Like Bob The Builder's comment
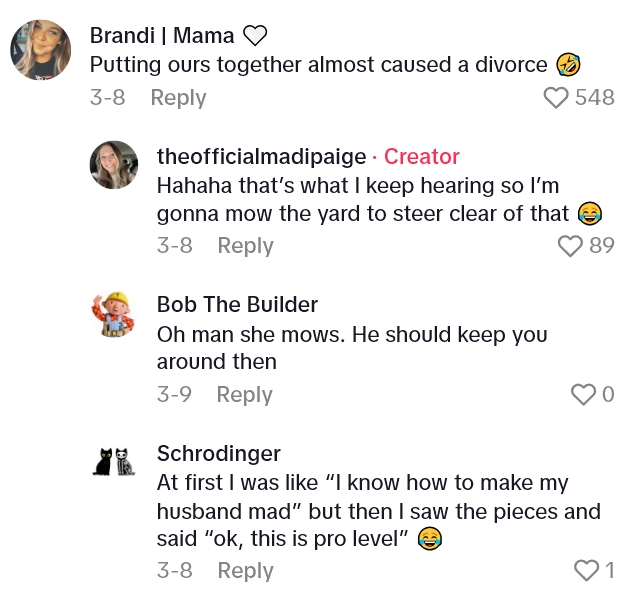 [x=582, y=395]
